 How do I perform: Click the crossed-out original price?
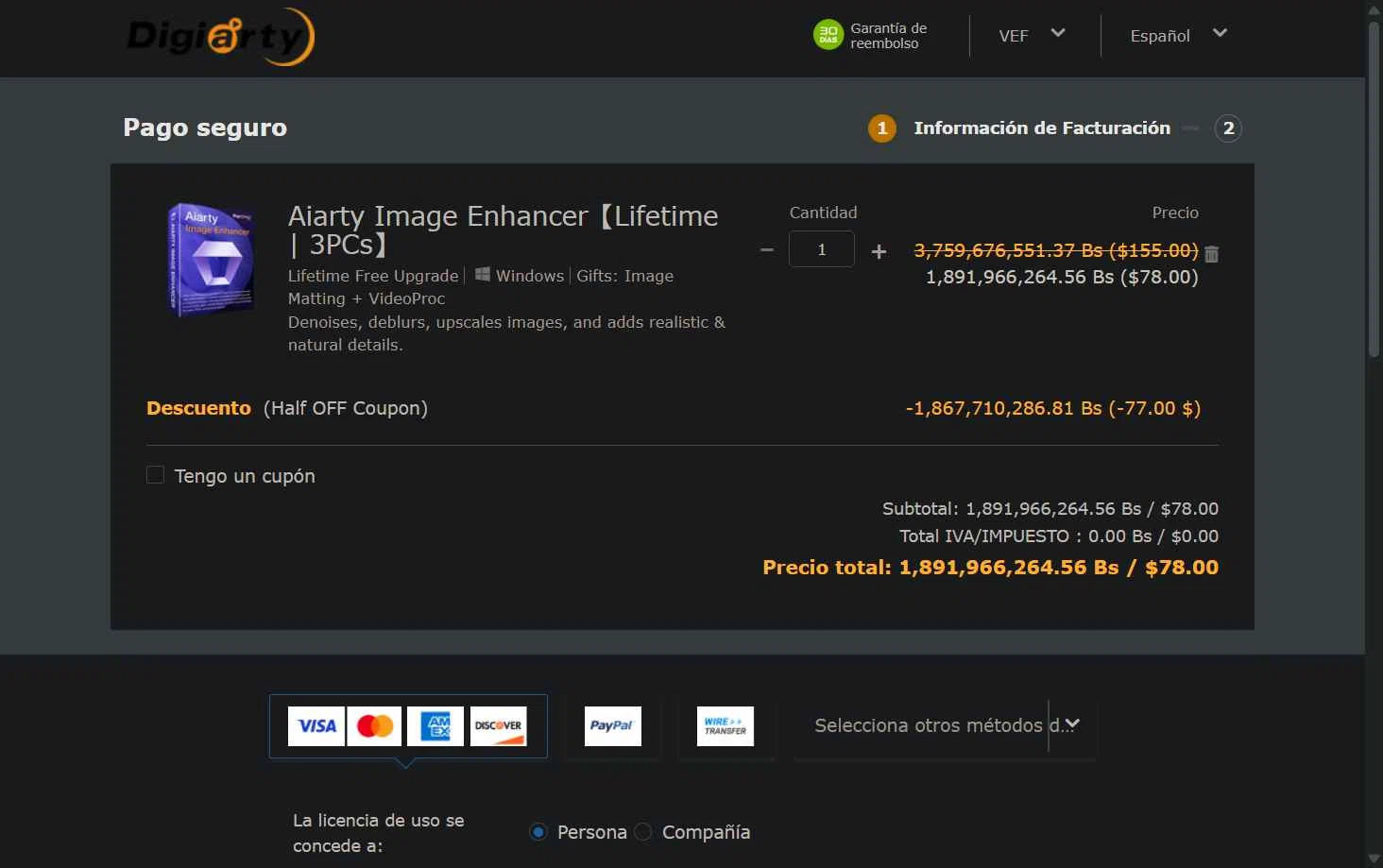(x=1056, y=250)
